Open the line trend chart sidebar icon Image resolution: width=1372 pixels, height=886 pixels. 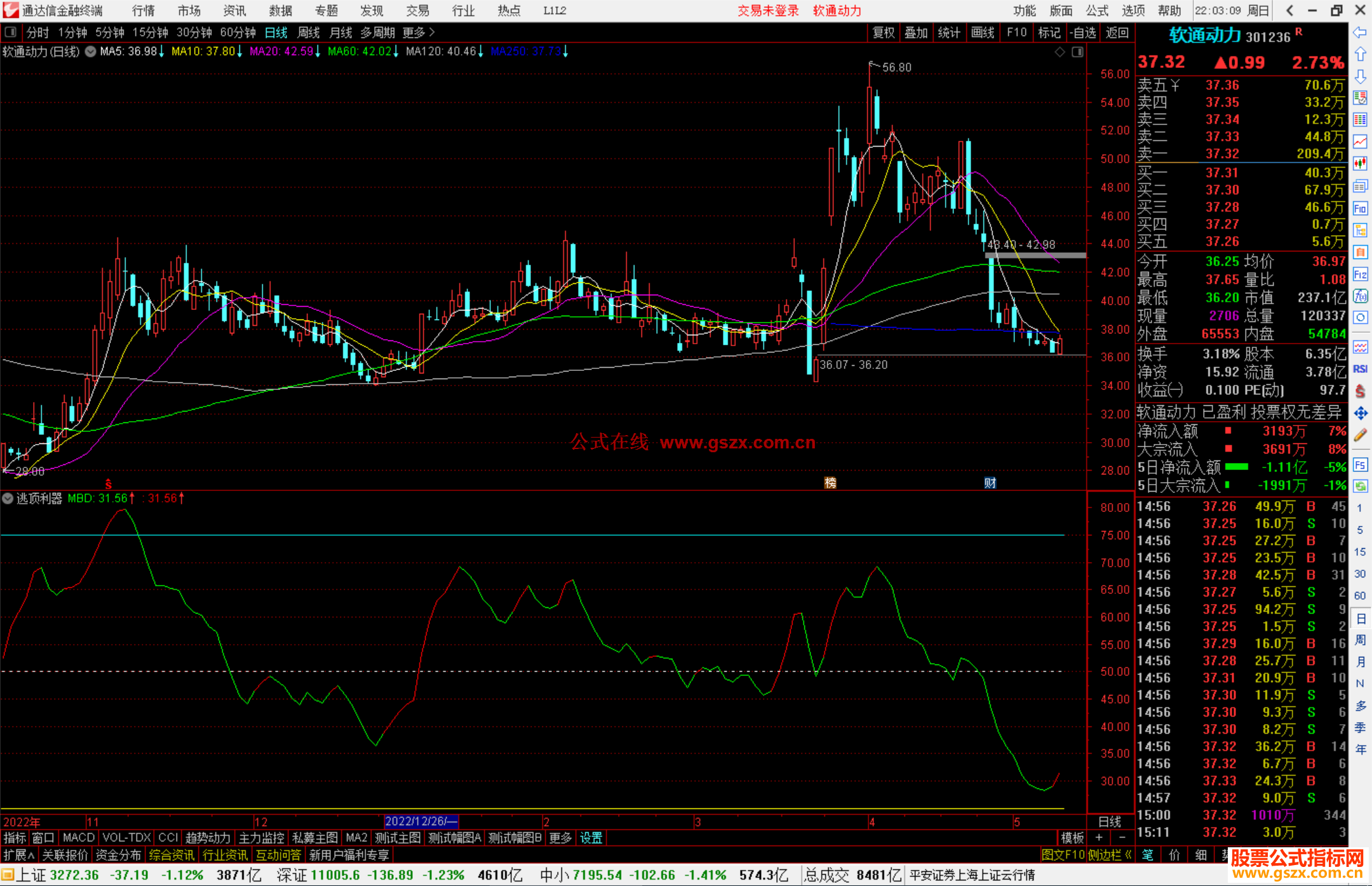[x=1360, y=142]
